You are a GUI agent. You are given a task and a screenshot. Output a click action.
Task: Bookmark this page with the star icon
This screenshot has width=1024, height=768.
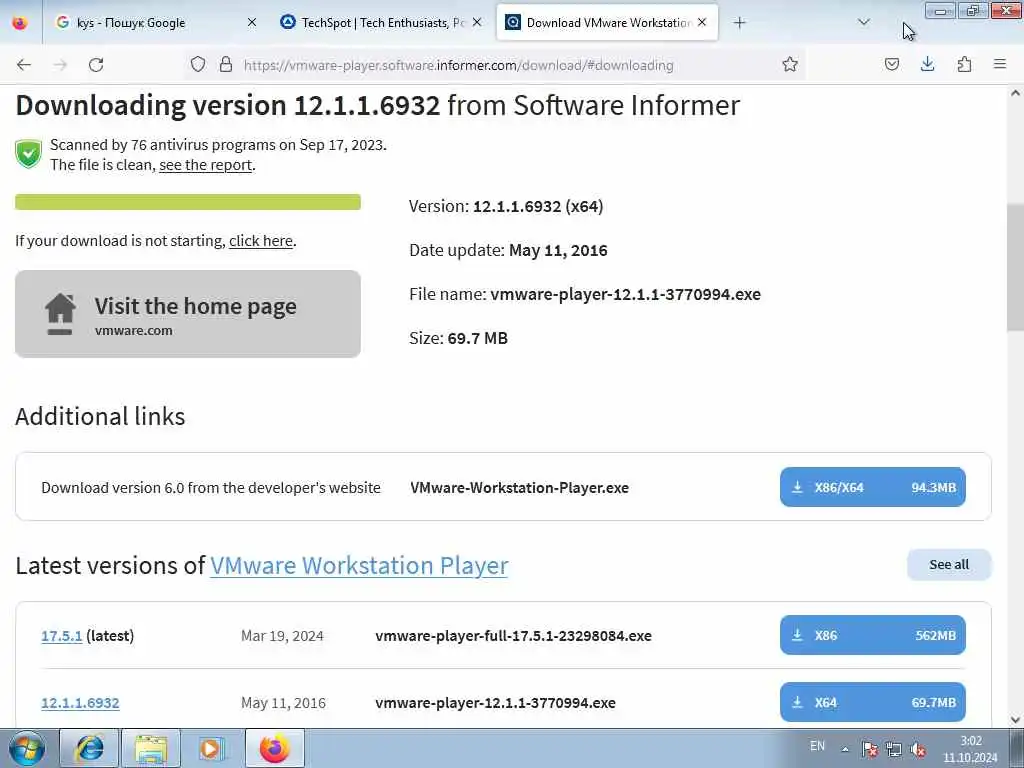pos(790,64)
